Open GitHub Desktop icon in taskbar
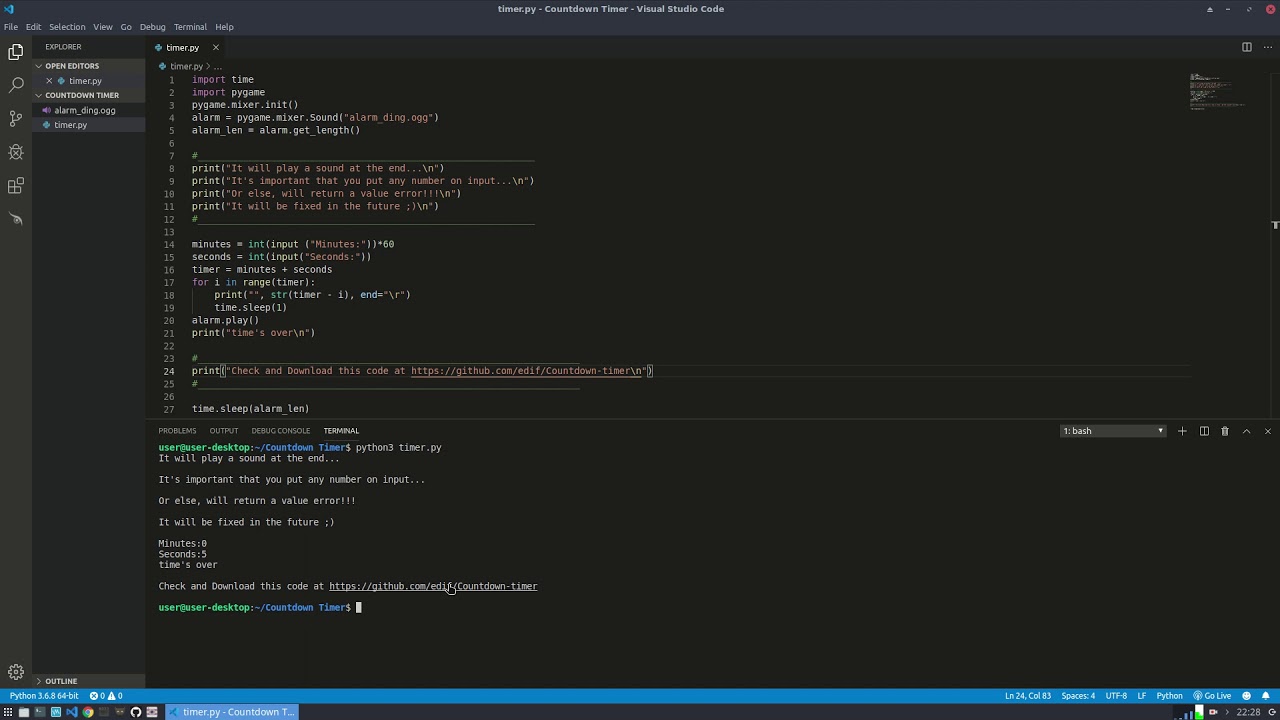The width and height of the screenshot is (1280, 720). coord(136,712)
